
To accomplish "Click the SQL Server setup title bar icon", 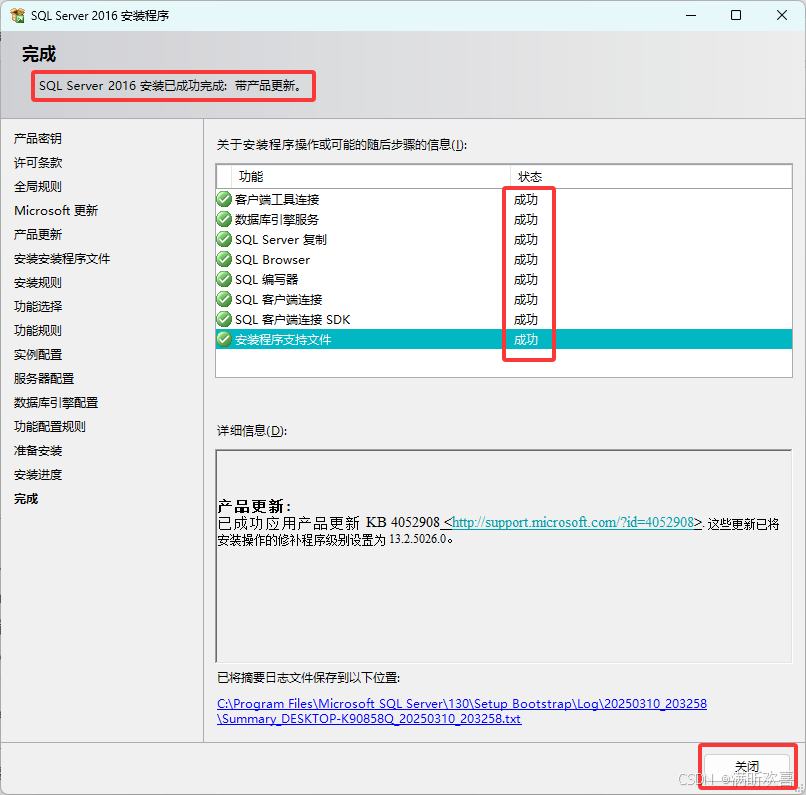I will [17, 15].
